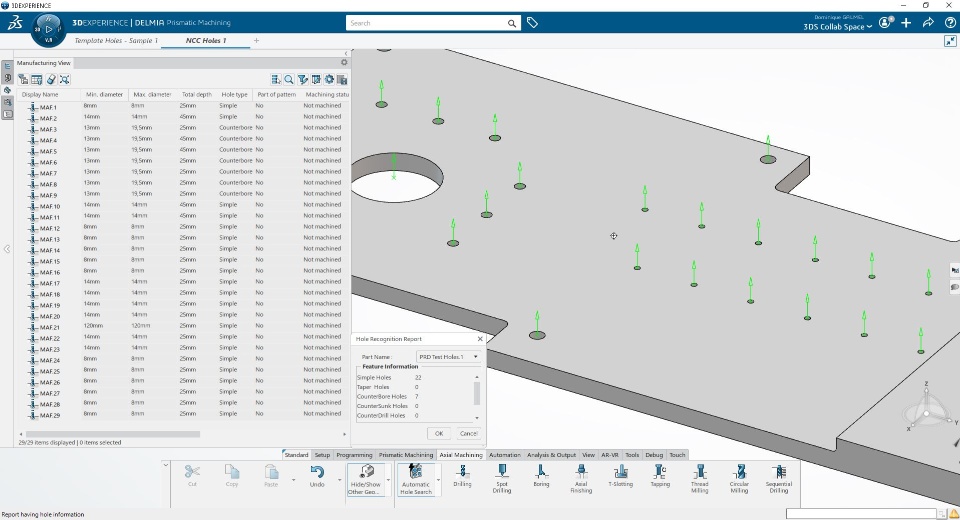Select the Circular Milling operation
The width and height of the screenshot is (960, 520).
(739, 478)
